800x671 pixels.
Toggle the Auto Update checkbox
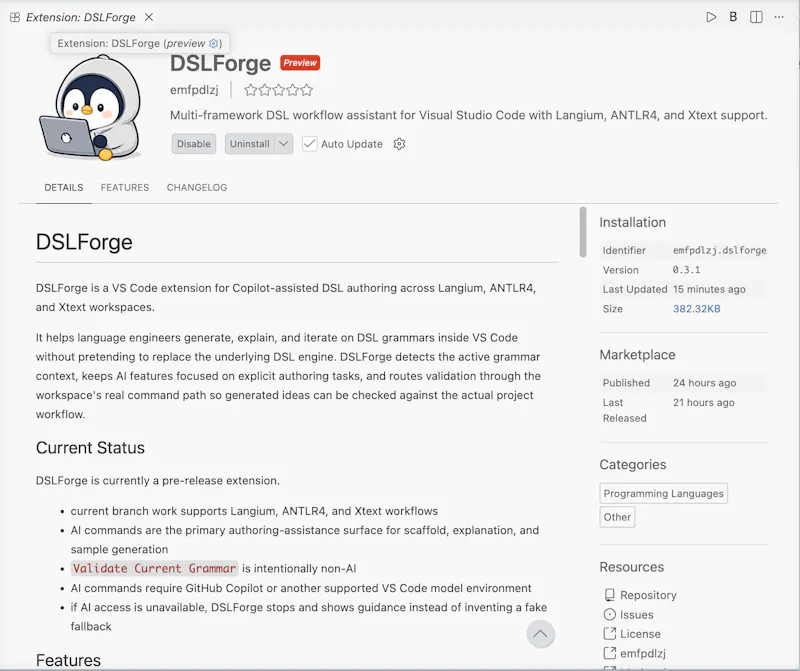tap(310, 144)
